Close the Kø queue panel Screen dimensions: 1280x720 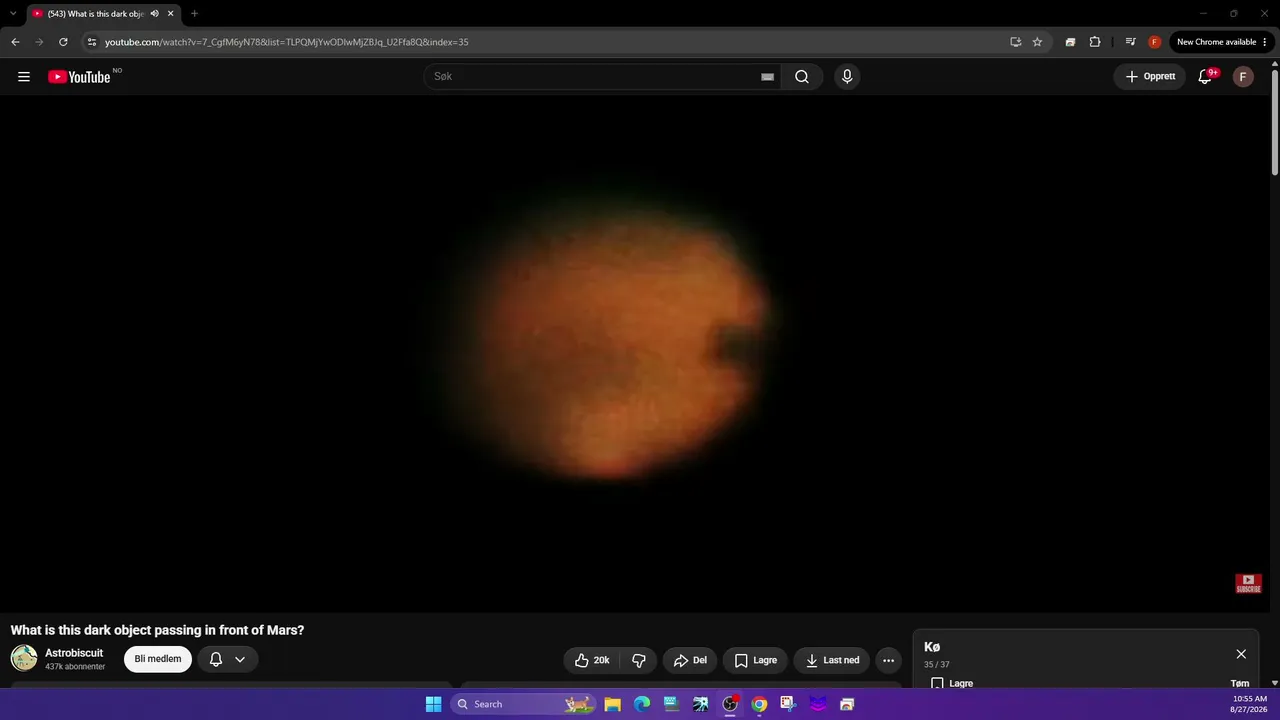[1241, 654]
